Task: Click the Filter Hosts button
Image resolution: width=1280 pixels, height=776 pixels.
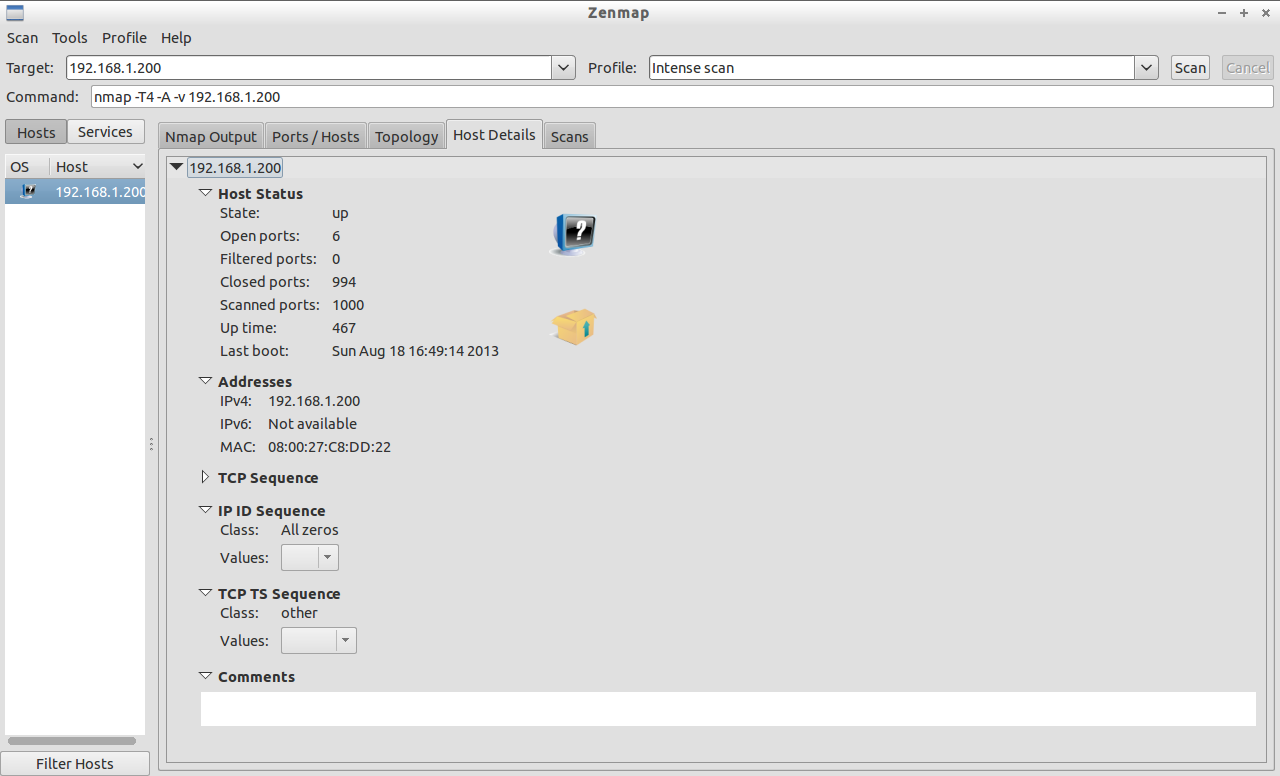Action: click(x=75, y=763)
